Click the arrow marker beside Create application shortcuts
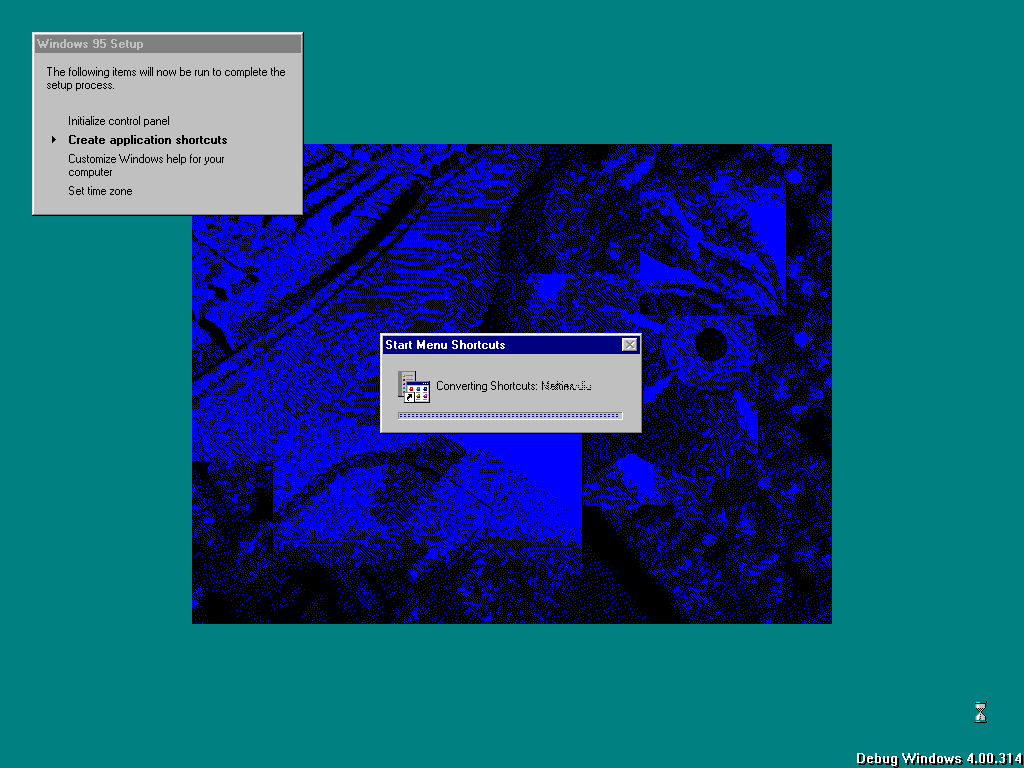This screenshot has height=768, width=1024. point(54,140)
